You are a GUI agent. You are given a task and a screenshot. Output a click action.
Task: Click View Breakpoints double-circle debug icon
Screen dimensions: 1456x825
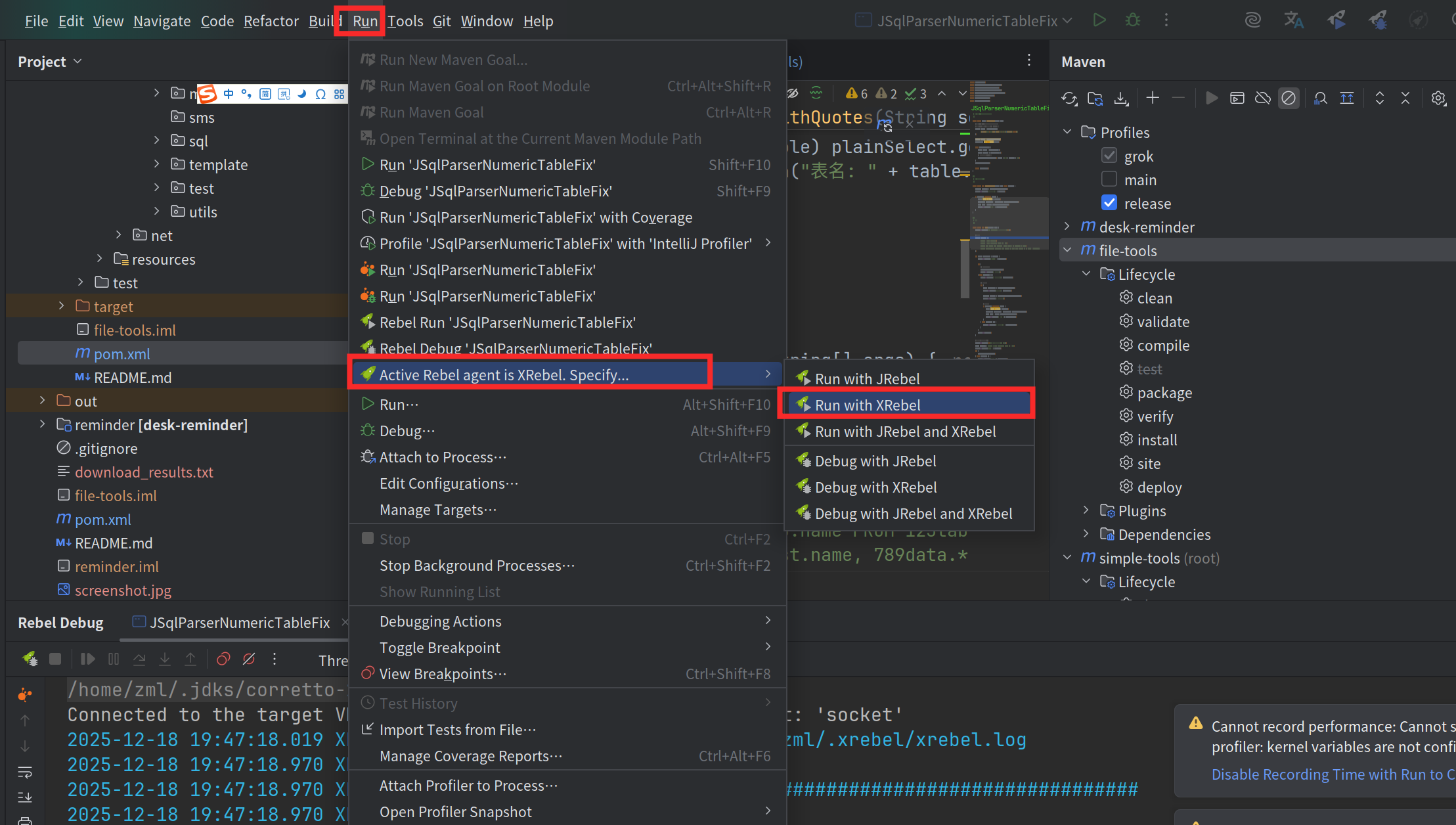tap(223, 659)
